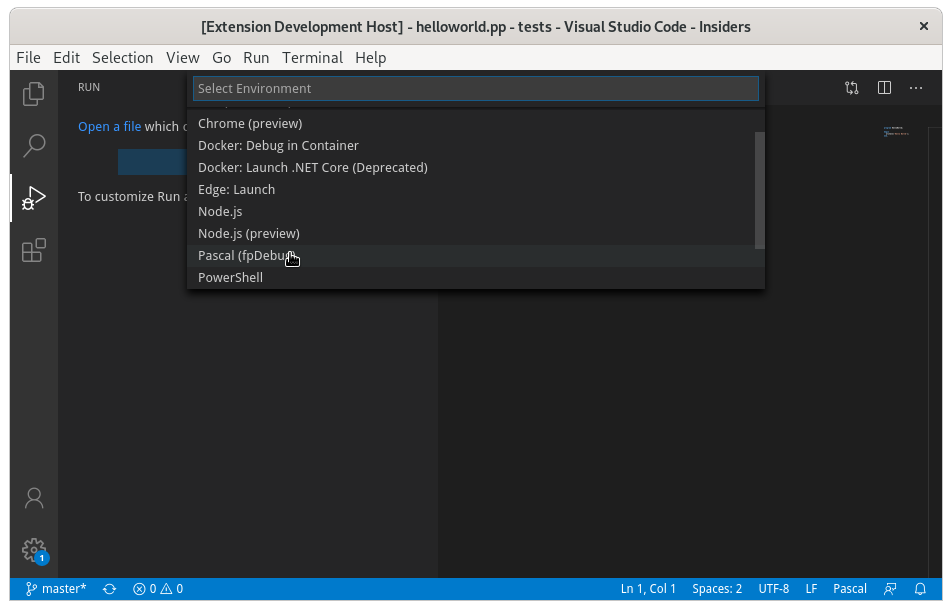This screenshot has width=952, height=610.
Task: Choose Chrome (preview) environment
Action: pos(476,124)
